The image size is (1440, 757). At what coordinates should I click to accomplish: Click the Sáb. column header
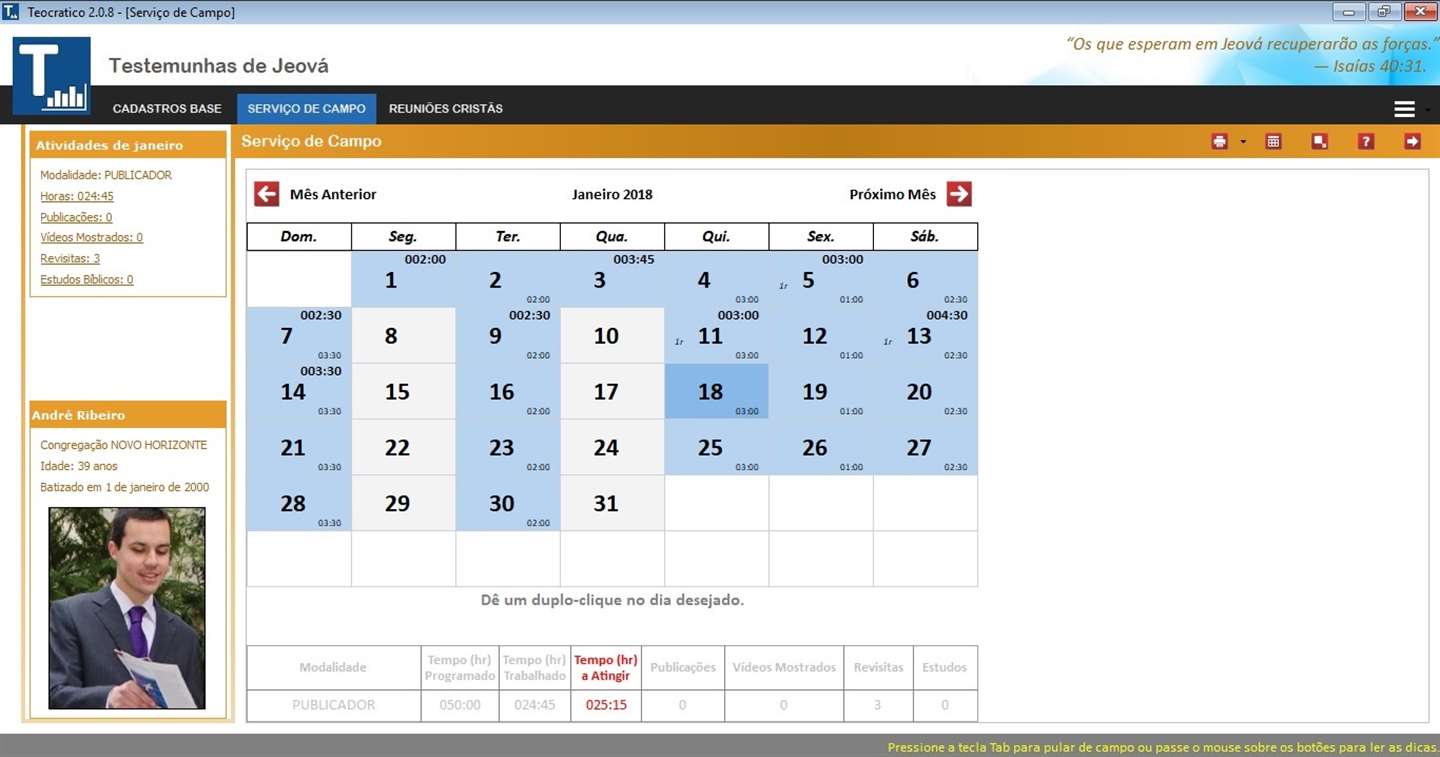925,237
